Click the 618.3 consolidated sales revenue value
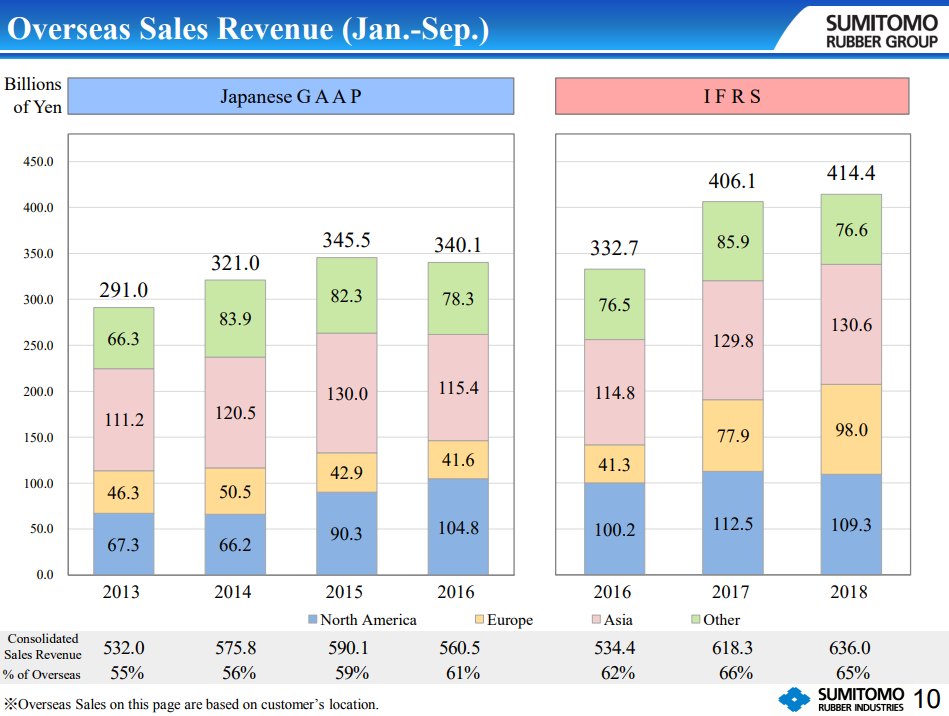Viewport: 949px width, 716px height. pos(732,648)
